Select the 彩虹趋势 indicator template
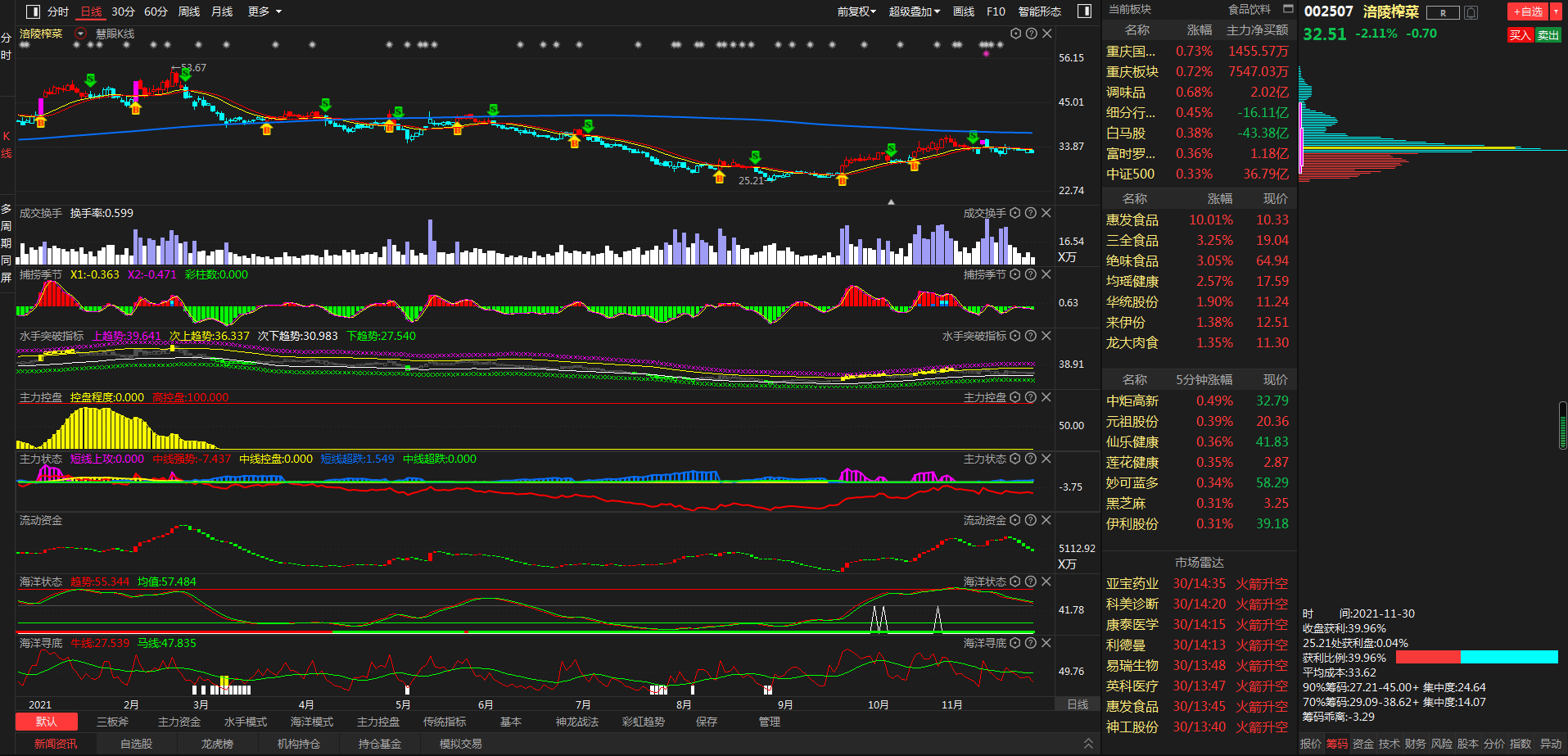Screen dimensions: 1568x756 [x=644, y=722]
